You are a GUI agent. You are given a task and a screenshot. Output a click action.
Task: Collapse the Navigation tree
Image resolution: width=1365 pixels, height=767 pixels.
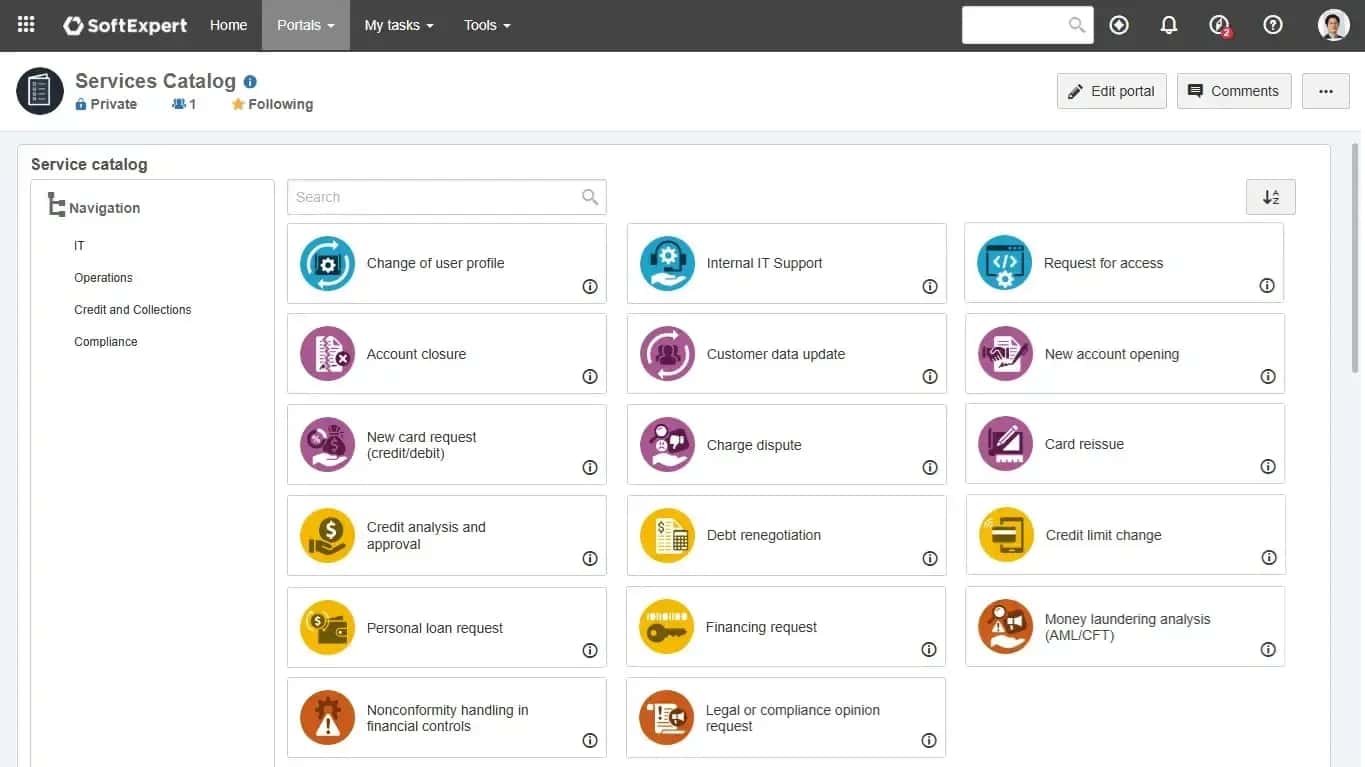point(57,207)
